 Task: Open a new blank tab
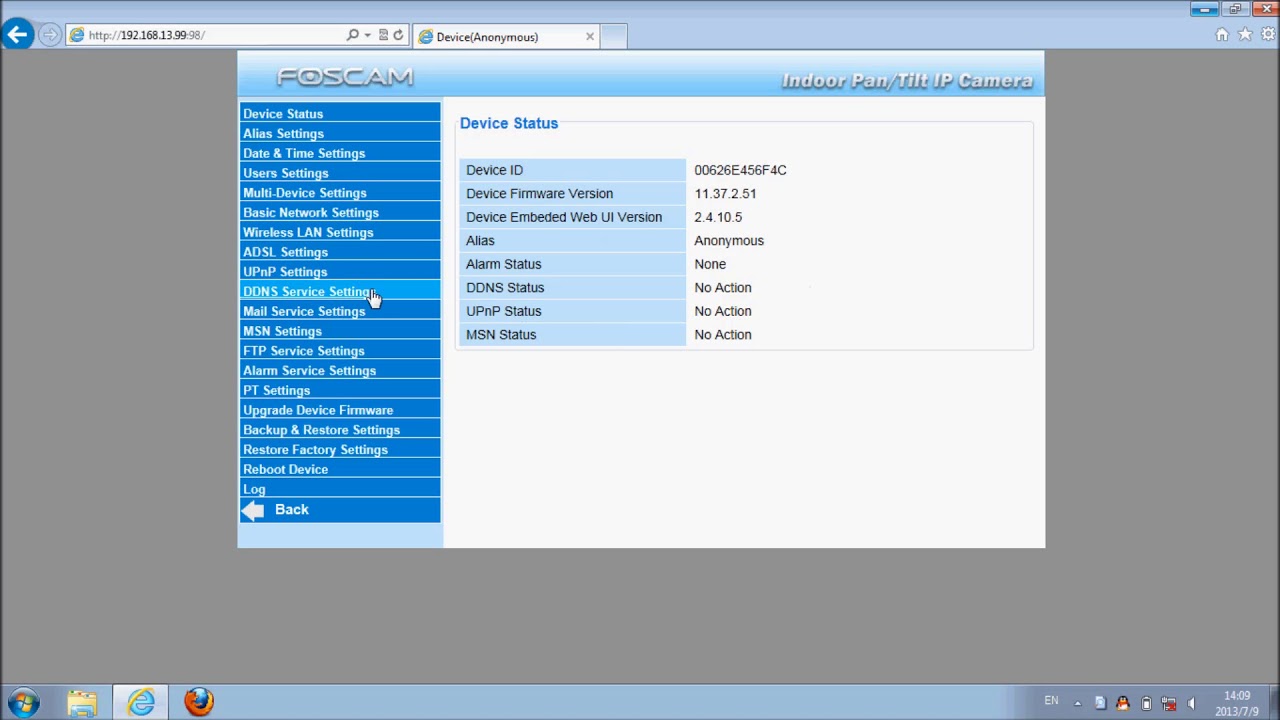click(614, 37)
